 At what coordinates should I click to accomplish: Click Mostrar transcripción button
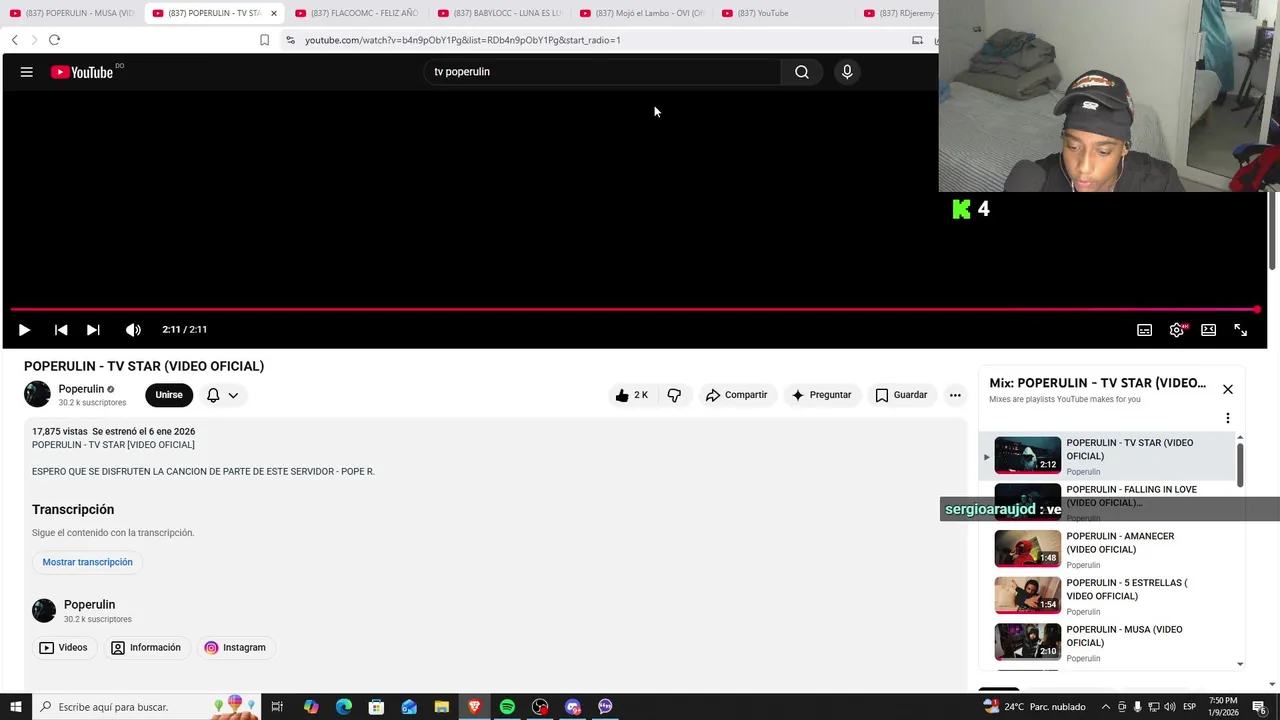87,562
